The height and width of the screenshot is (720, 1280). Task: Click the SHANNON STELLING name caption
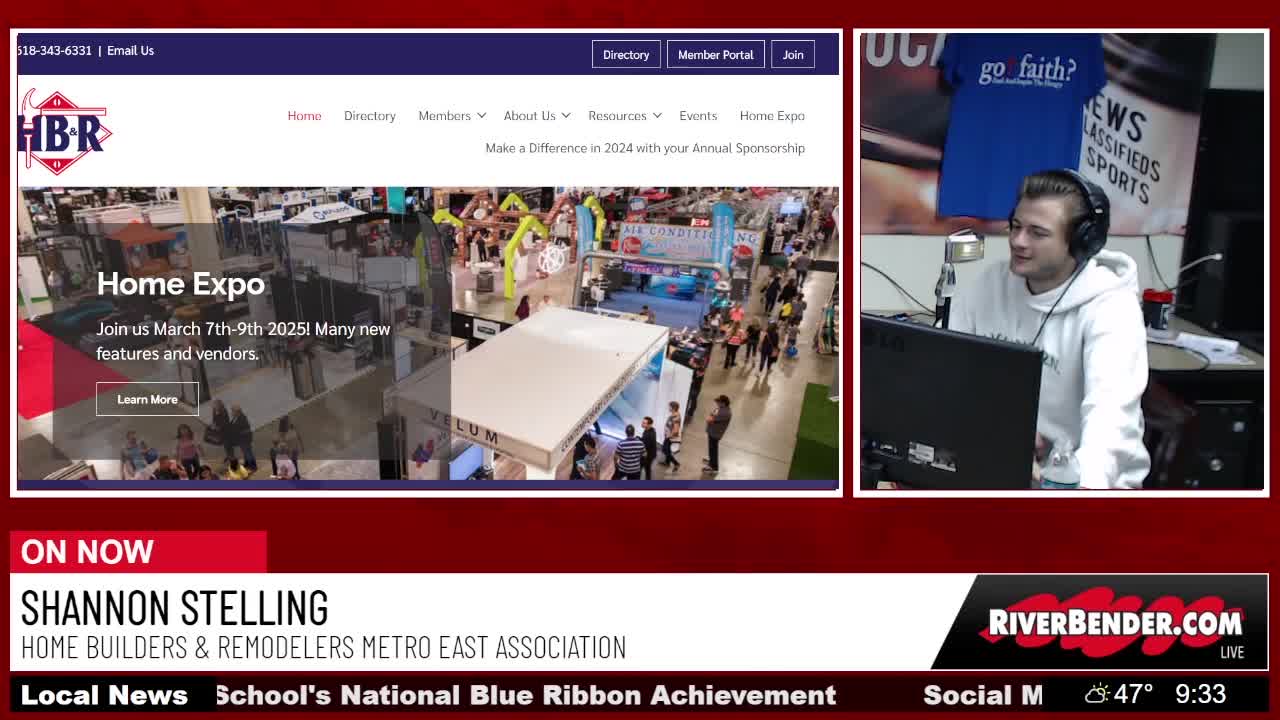(174, 608)
